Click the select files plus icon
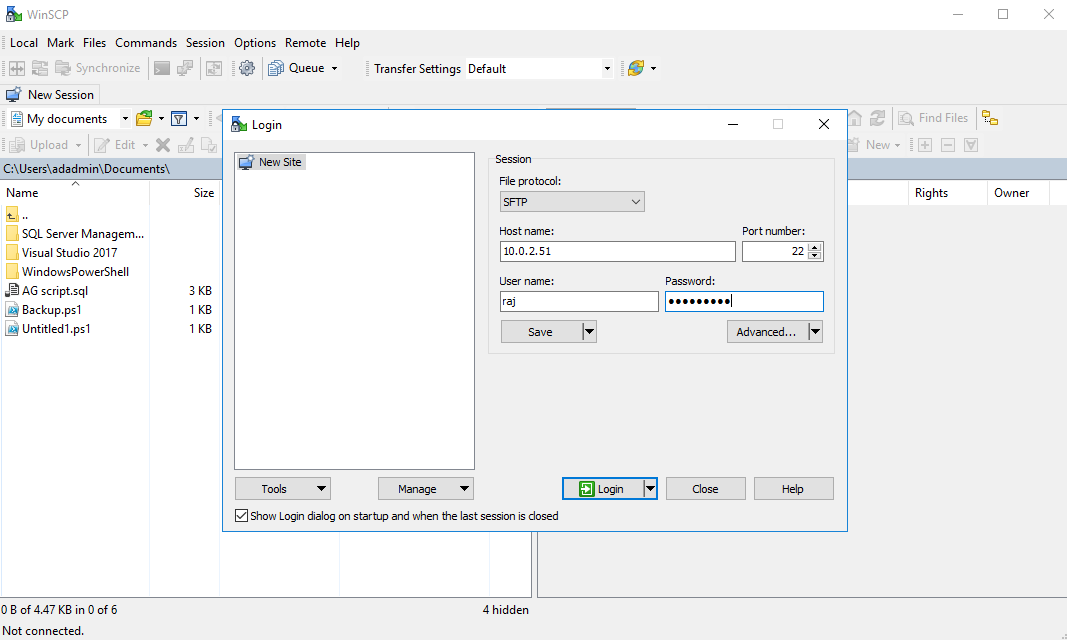Viewport: 1067px width, 640px height. 925,145
